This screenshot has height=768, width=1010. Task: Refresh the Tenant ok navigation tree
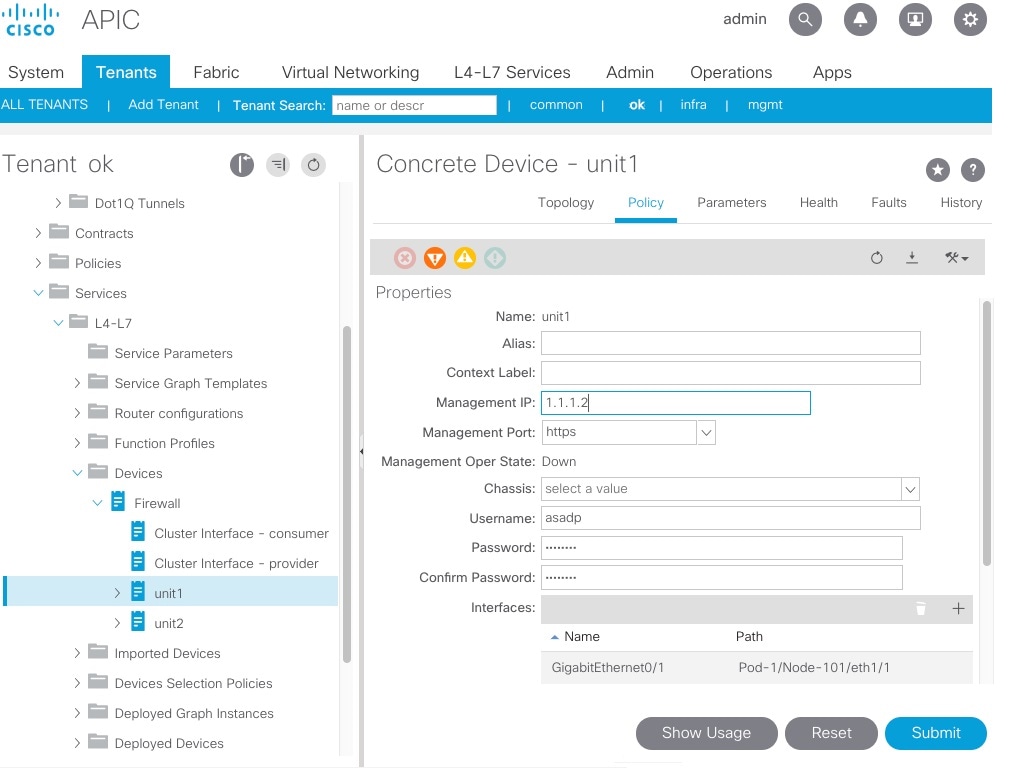[x=314, y=165]
